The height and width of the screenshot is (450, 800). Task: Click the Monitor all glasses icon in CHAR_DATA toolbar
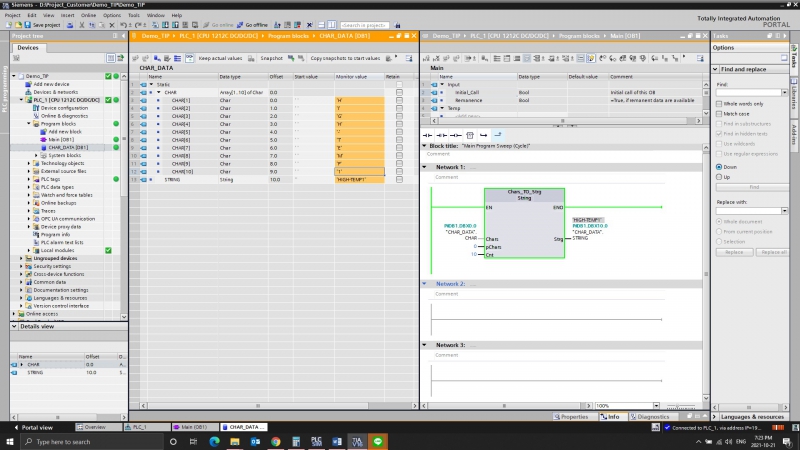tap(189, 58)
